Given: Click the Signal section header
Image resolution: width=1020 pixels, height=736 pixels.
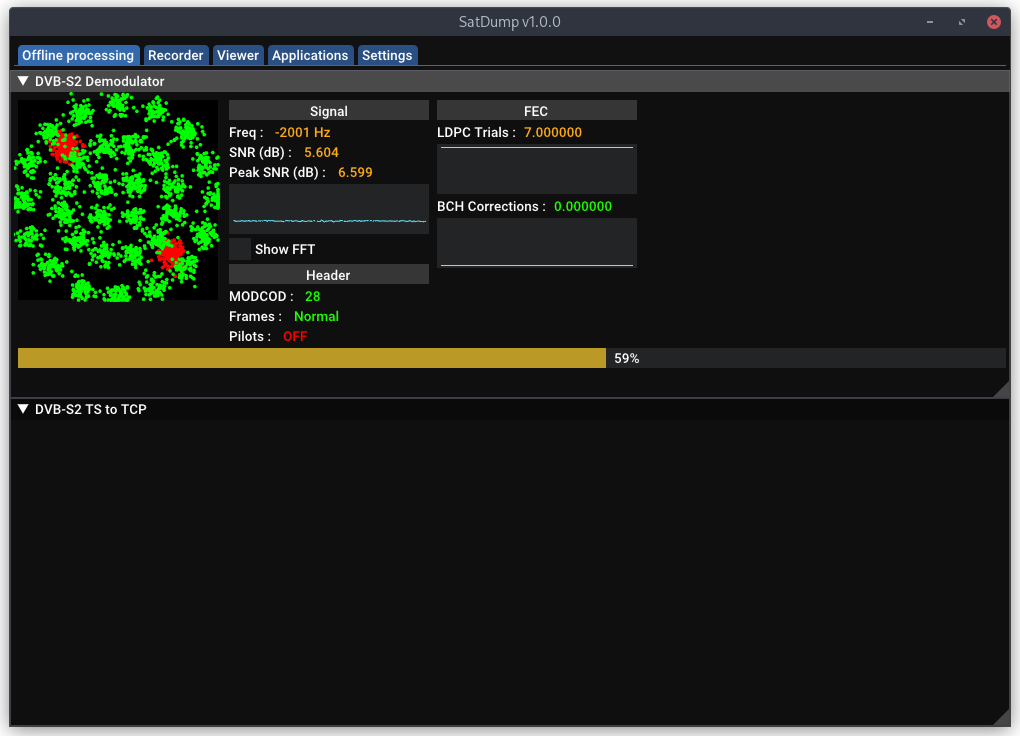Looking at the screenshot, I should point(329,111).
